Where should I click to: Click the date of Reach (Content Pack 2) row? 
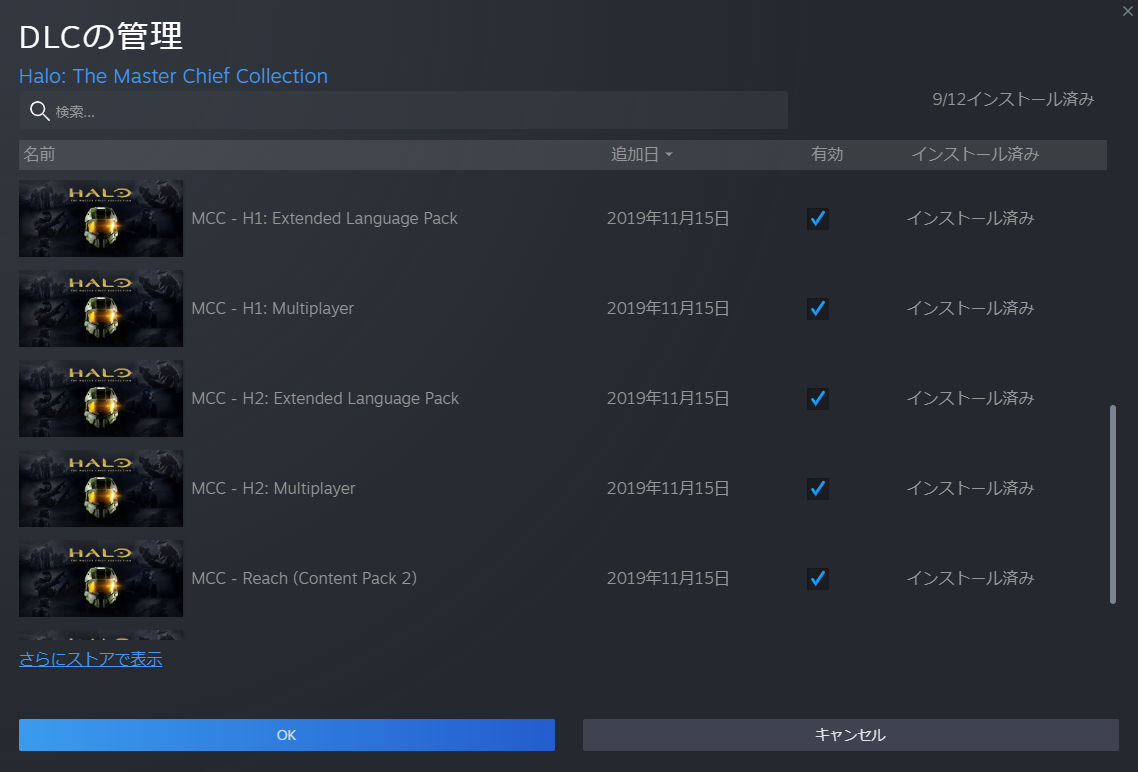click(x=668, y=578)
